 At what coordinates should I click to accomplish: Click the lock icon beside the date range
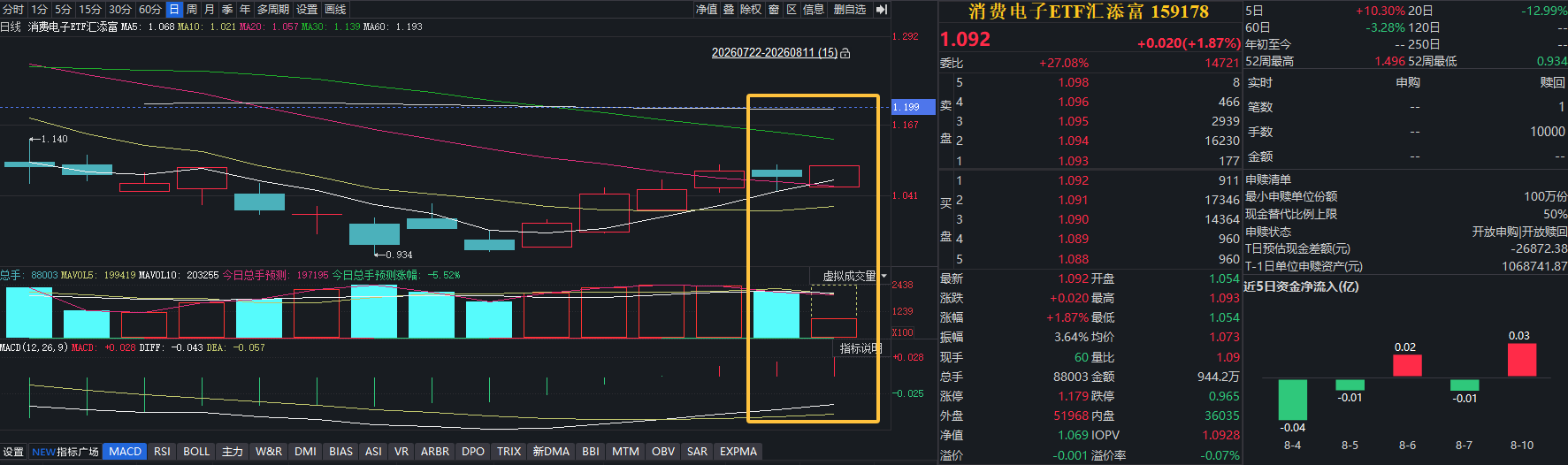tap(845, 53)
